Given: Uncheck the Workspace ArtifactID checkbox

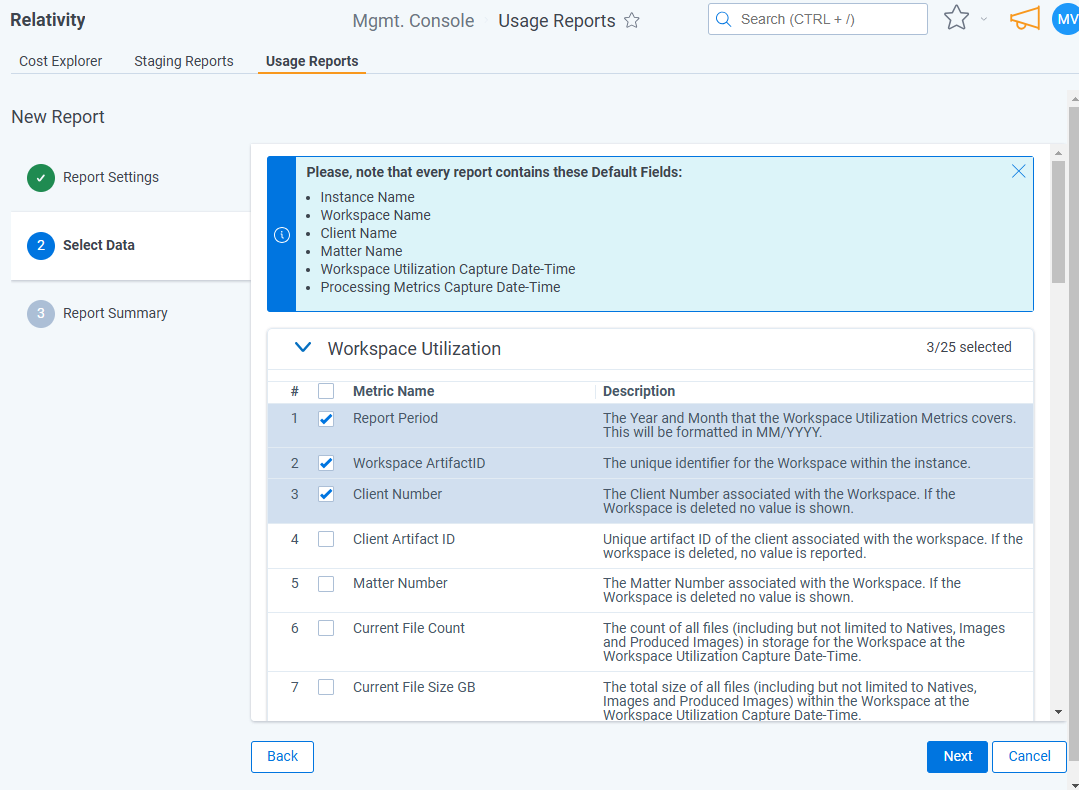Looking at the screenshot, I should click(x=326, y=464).
